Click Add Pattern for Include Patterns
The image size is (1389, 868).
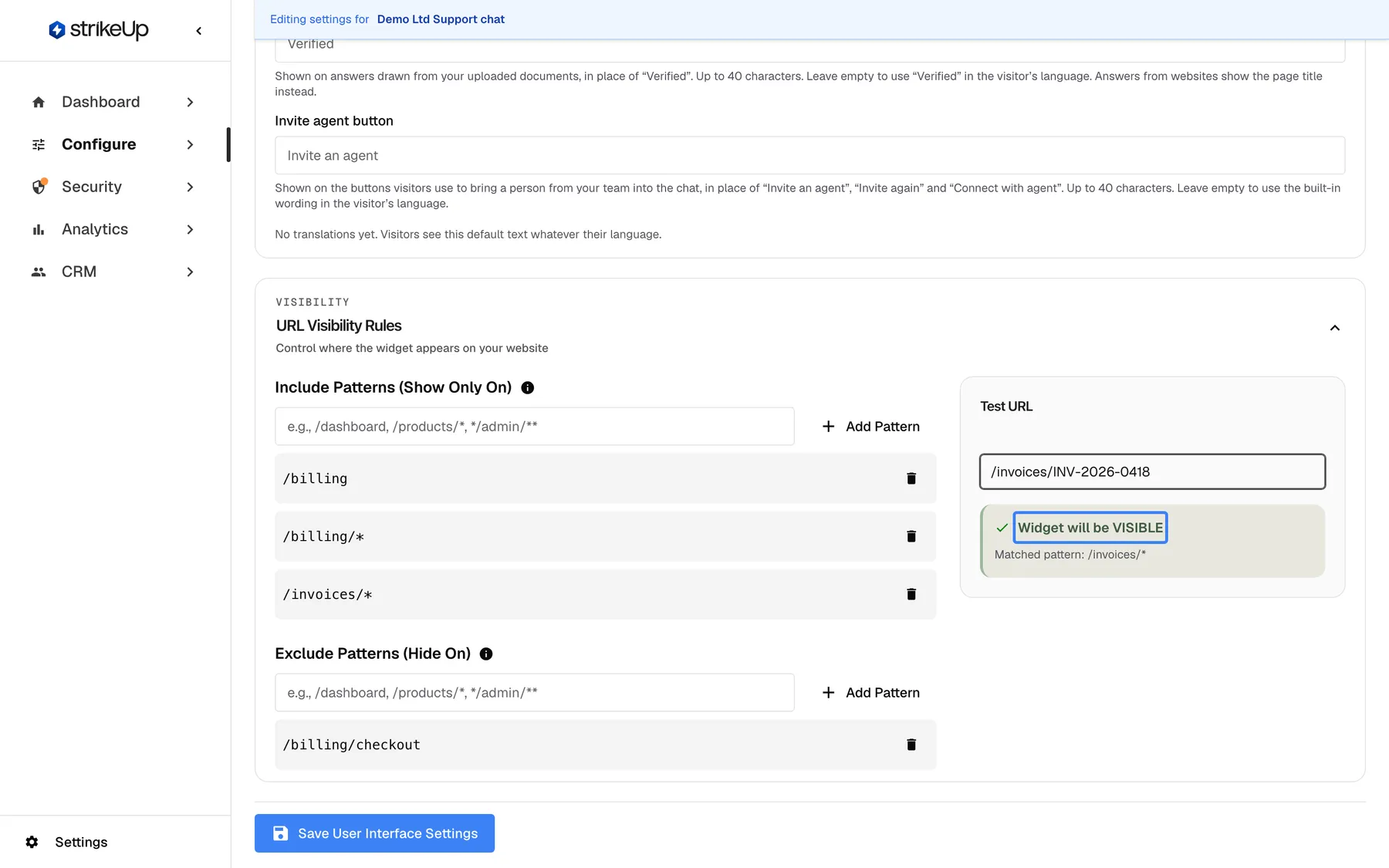point(871,427)
